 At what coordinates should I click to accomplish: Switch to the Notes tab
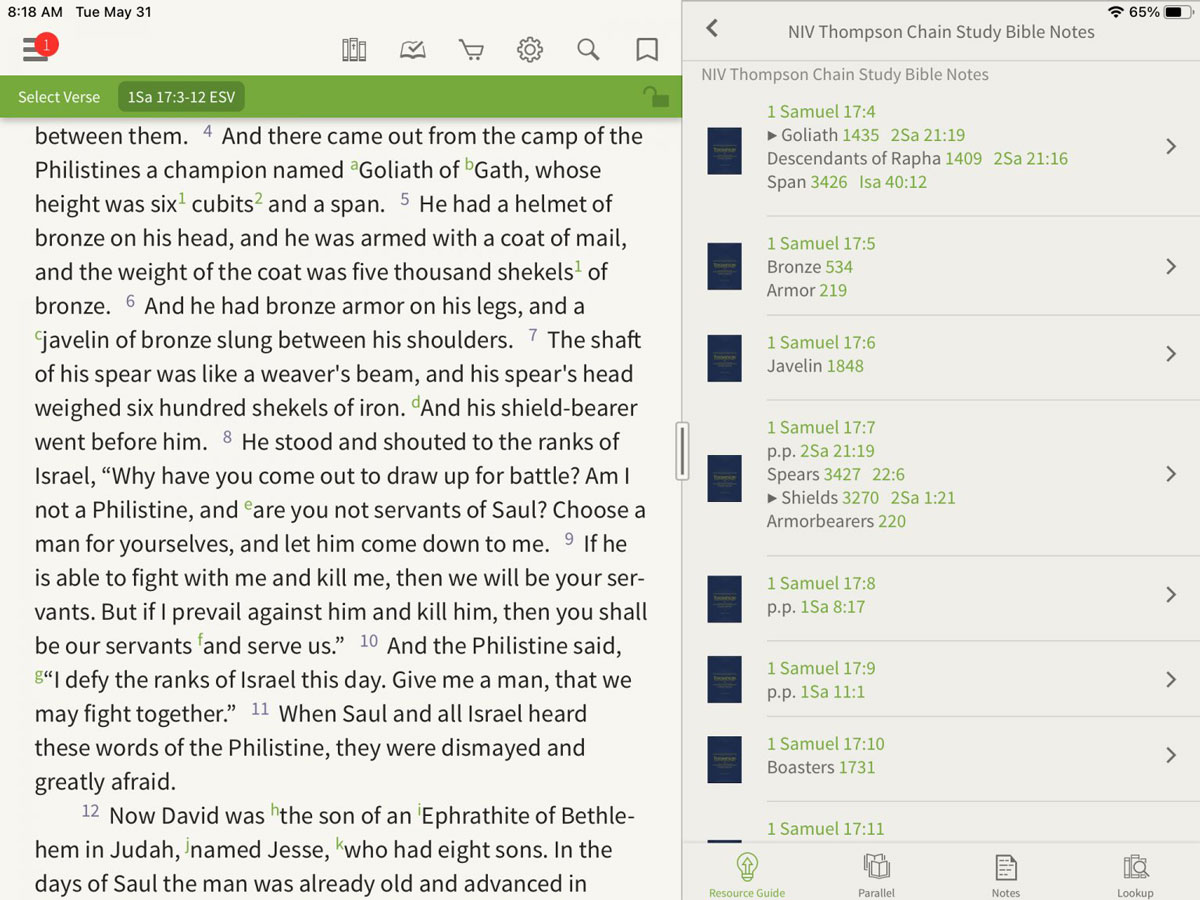tap(1005, 875)
